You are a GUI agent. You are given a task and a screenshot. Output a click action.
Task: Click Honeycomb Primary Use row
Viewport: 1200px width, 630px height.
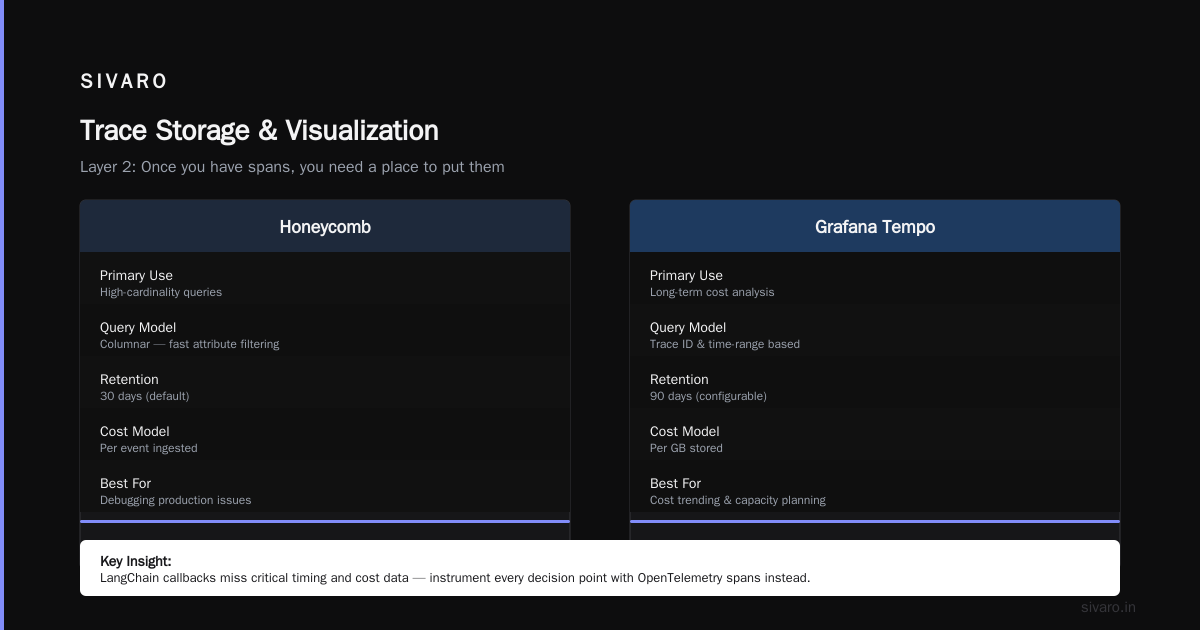click(325, 283)
